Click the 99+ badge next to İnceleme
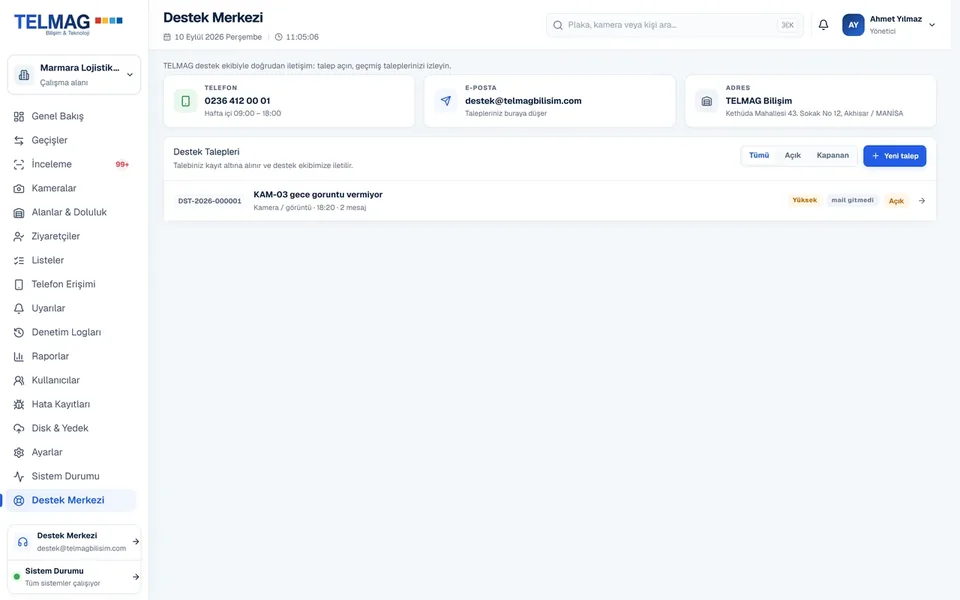Screen dimensions: 960x600 [x=122, y=164]
